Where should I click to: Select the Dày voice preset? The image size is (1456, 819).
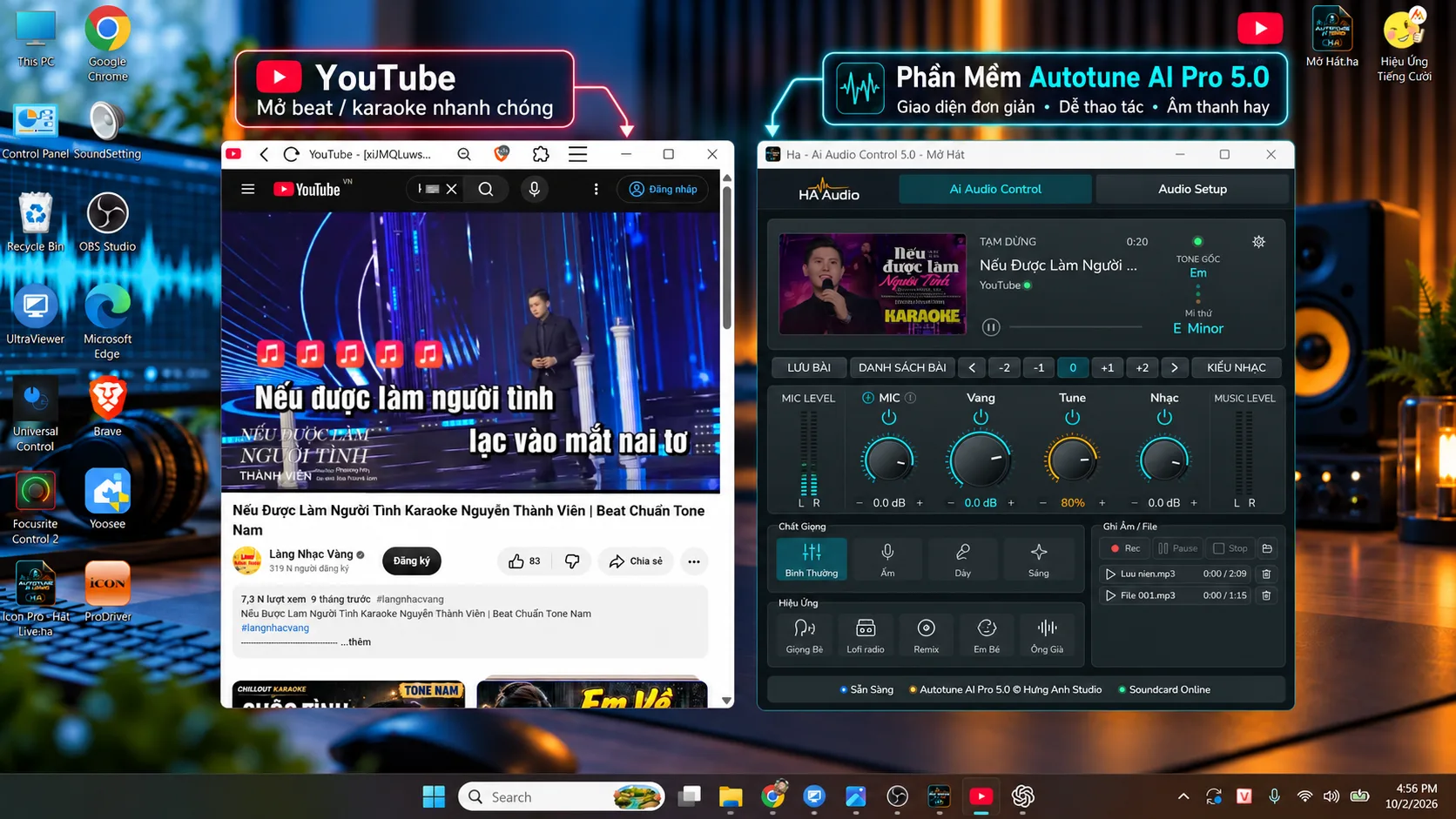pyautogui.click(x=962, y=559)
